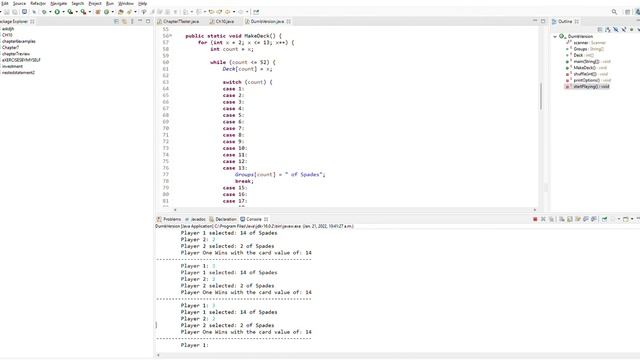Click the Pin Editor icon
Image resolution: width=640 pixels, height=360 pixels.
click(256, 12)
